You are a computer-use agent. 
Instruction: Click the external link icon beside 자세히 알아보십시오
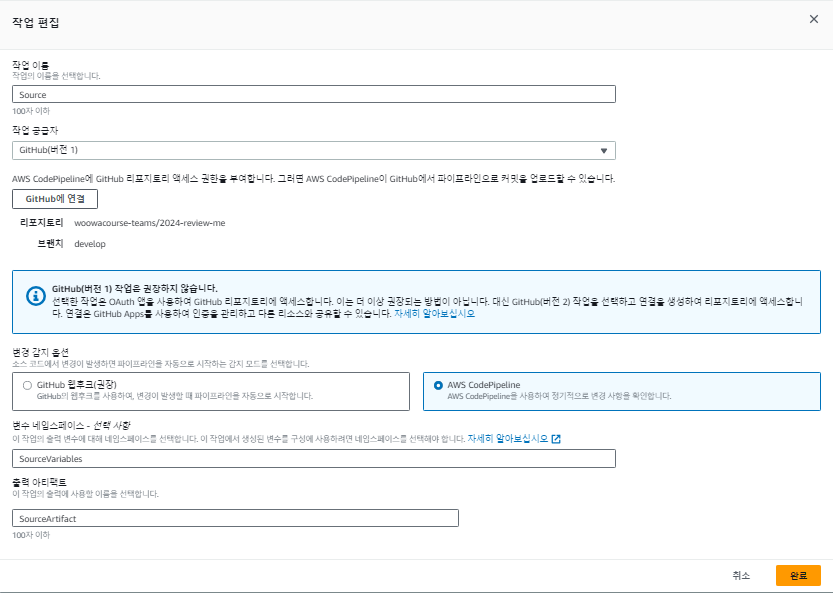[556, 439]
